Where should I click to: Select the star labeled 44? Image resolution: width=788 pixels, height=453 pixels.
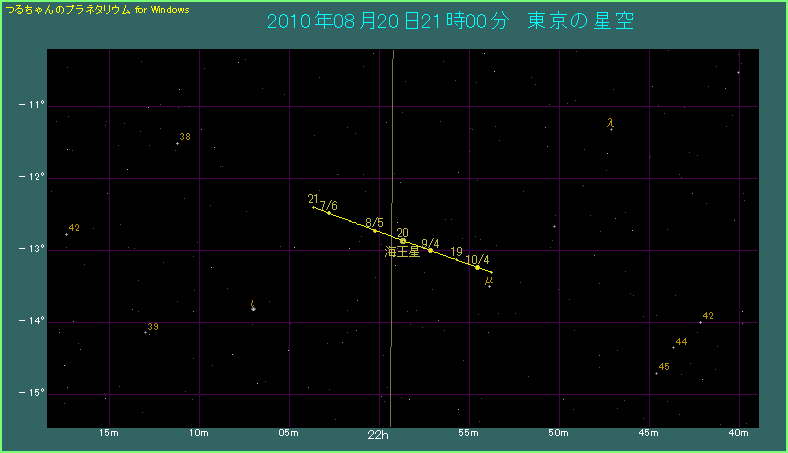pos(673,347)
